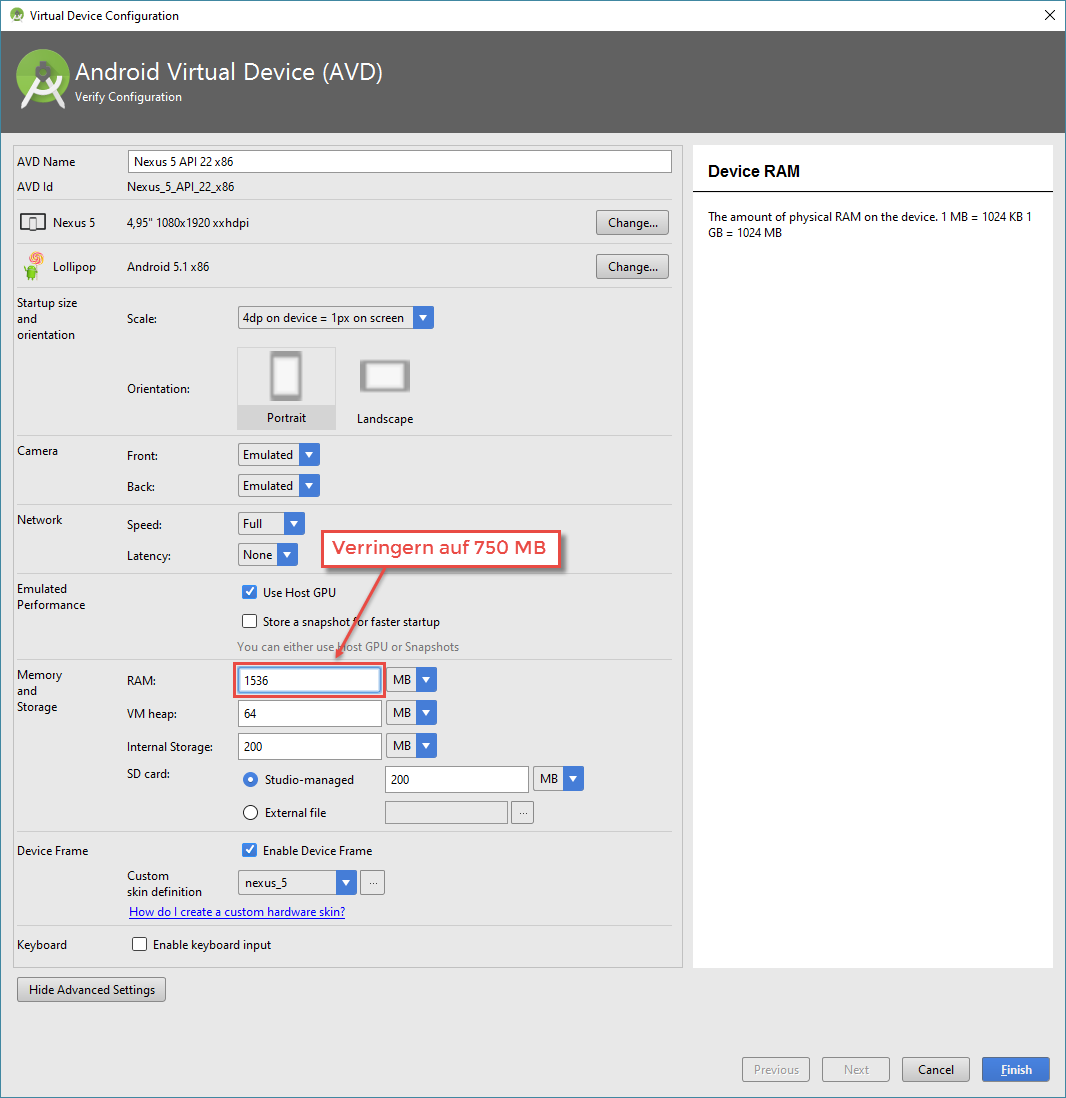Select Studio-managed SD card option

250,779
